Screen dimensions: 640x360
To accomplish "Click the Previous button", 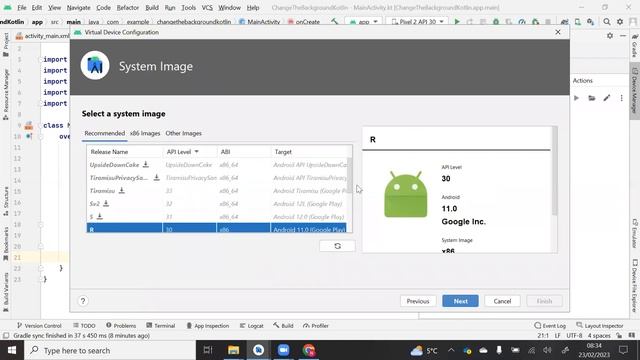I will (418, 301).
